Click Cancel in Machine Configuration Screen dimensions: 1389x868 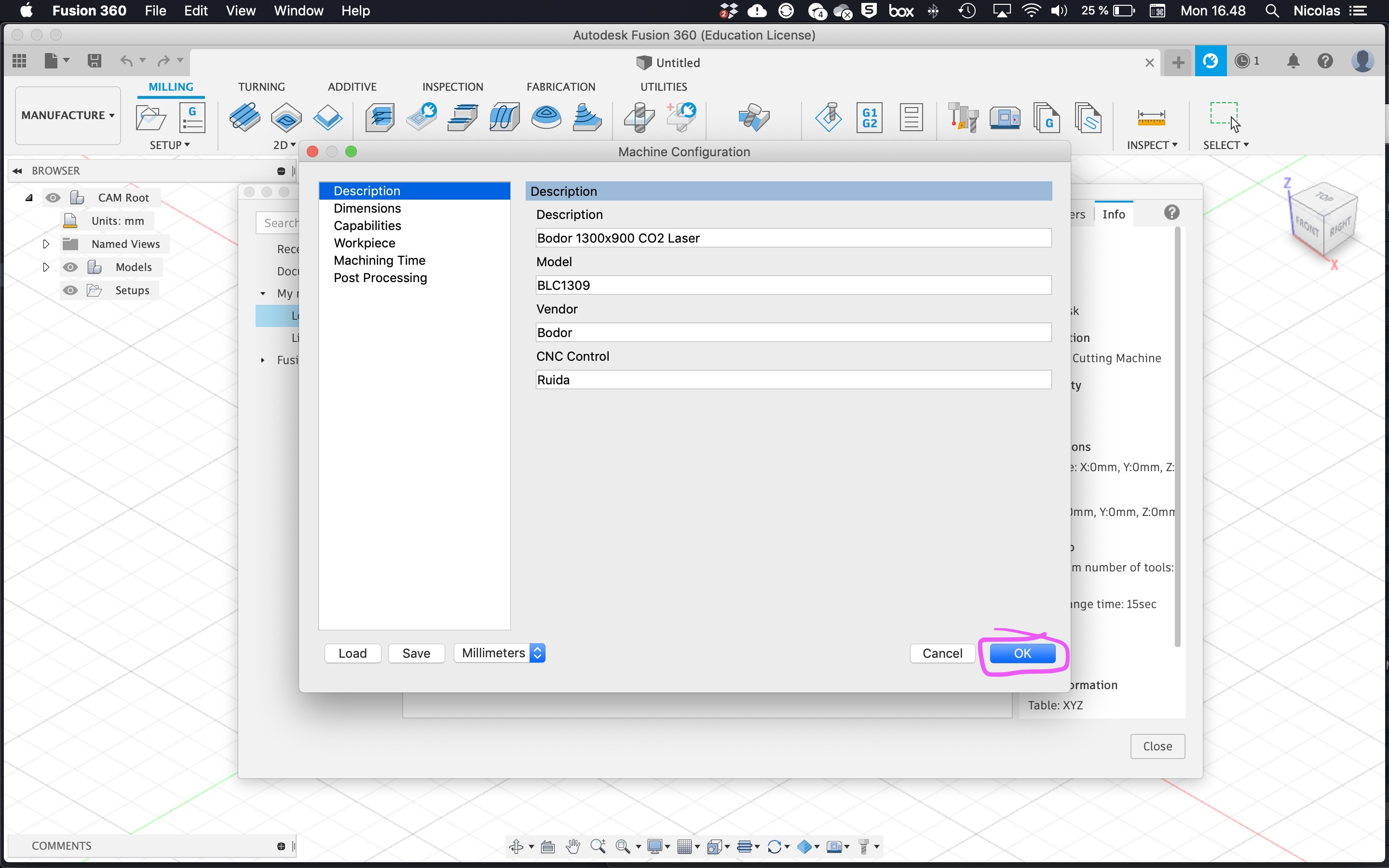[x=942, y=653]
